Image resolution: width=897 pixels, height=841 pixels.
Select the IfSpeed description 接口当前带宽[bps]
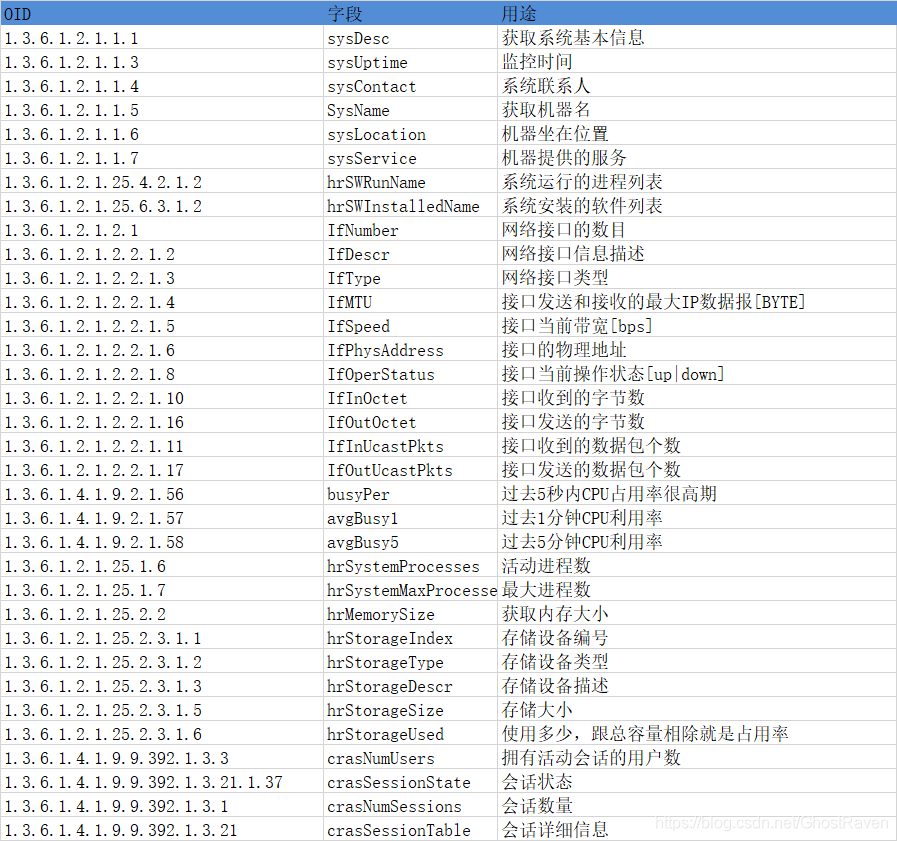[x=560, y=326]
